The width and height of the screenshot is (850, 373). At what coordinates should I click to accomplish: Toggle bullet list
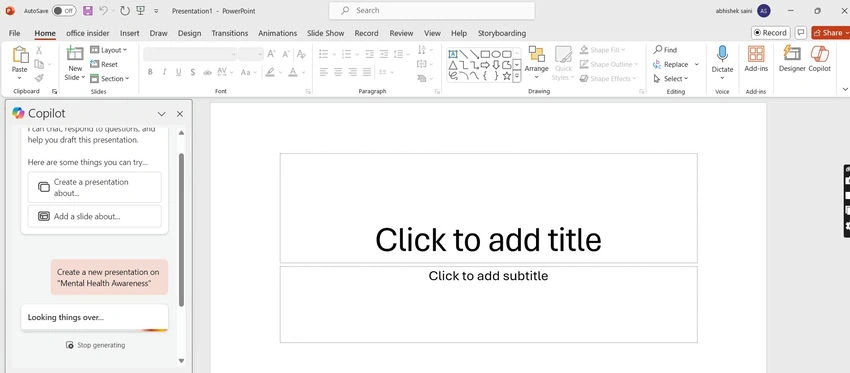[x=324, y=54]
